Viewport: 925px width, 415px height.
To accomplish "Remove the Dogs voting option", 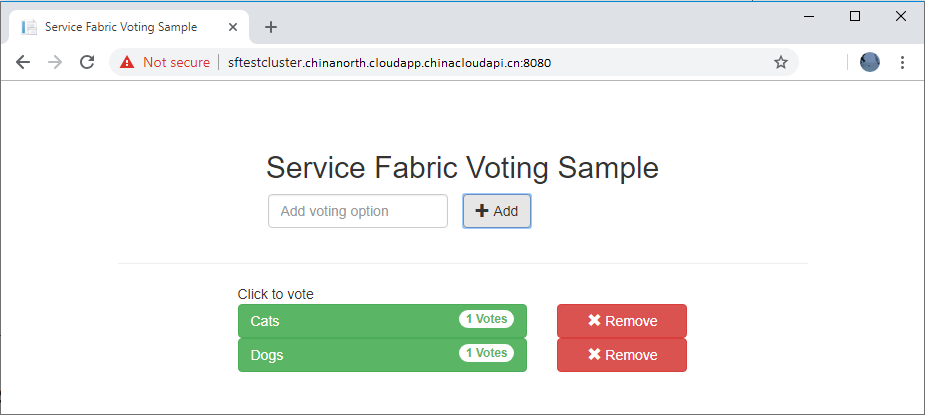I will (x=621, y=355).
